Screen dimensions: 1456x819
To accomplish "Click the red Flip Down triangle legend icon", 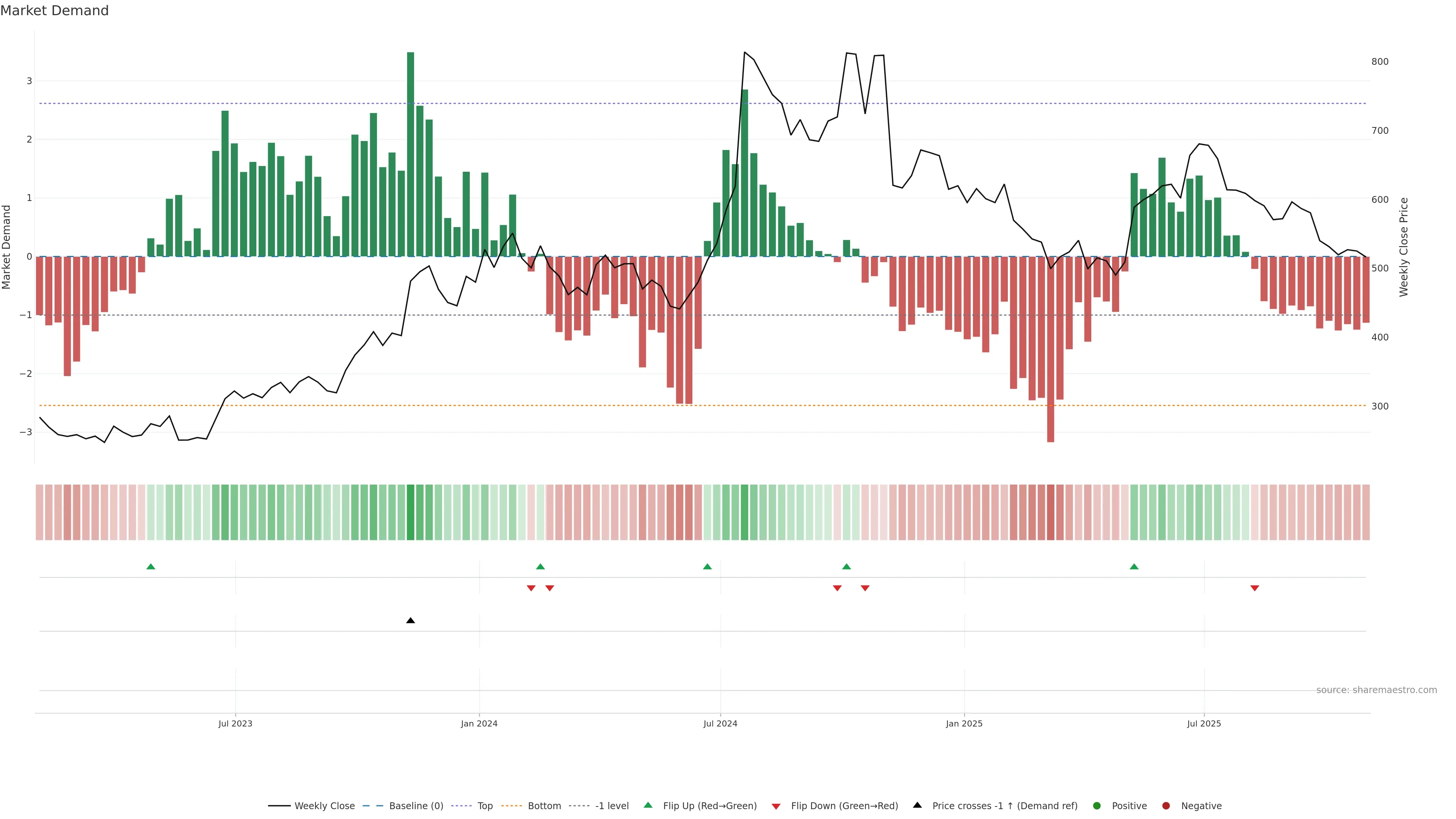I will click(776, 806).
